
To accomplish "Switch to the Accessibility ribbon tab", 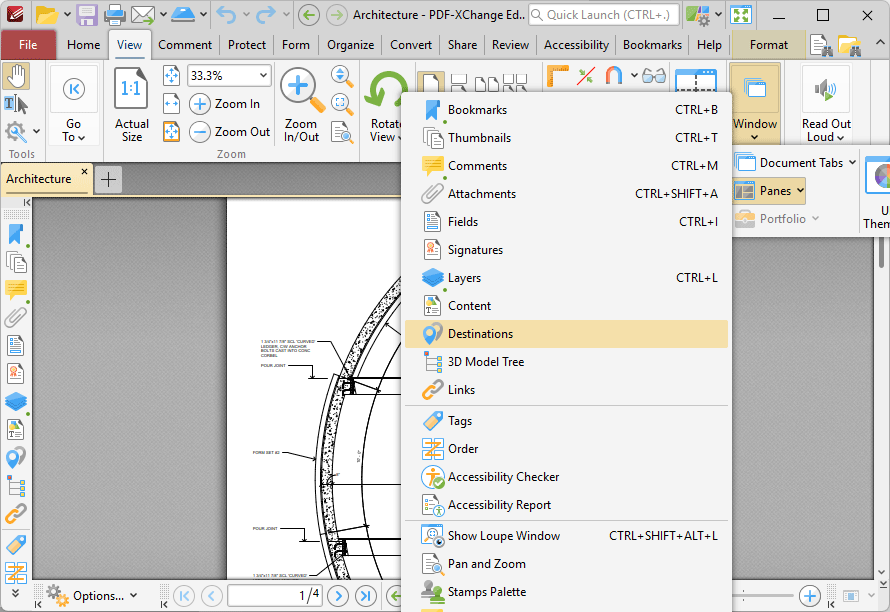I will (x=576, y=45).
